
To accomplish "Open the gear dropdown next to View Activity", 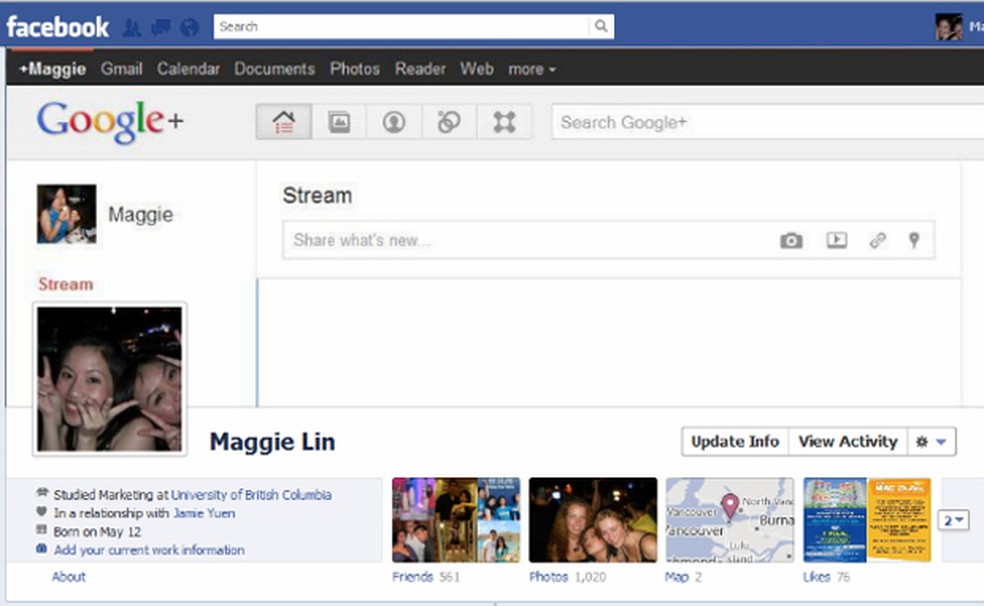I will point(929,441).
